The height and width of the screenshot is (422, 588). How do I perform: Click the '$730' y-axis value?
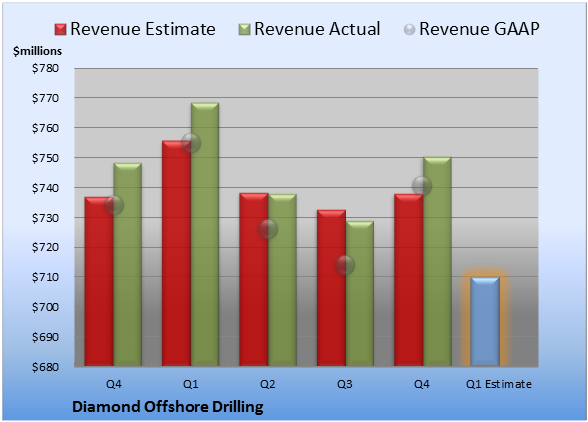coord(45,218)
